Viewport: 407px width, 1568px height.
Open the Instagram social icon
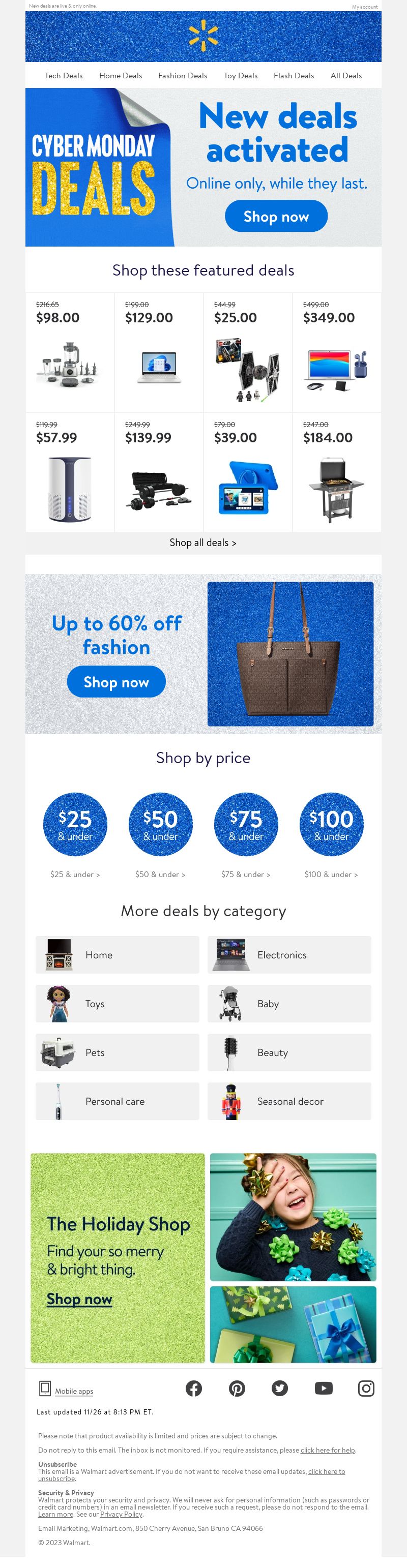coord(366,1389)
